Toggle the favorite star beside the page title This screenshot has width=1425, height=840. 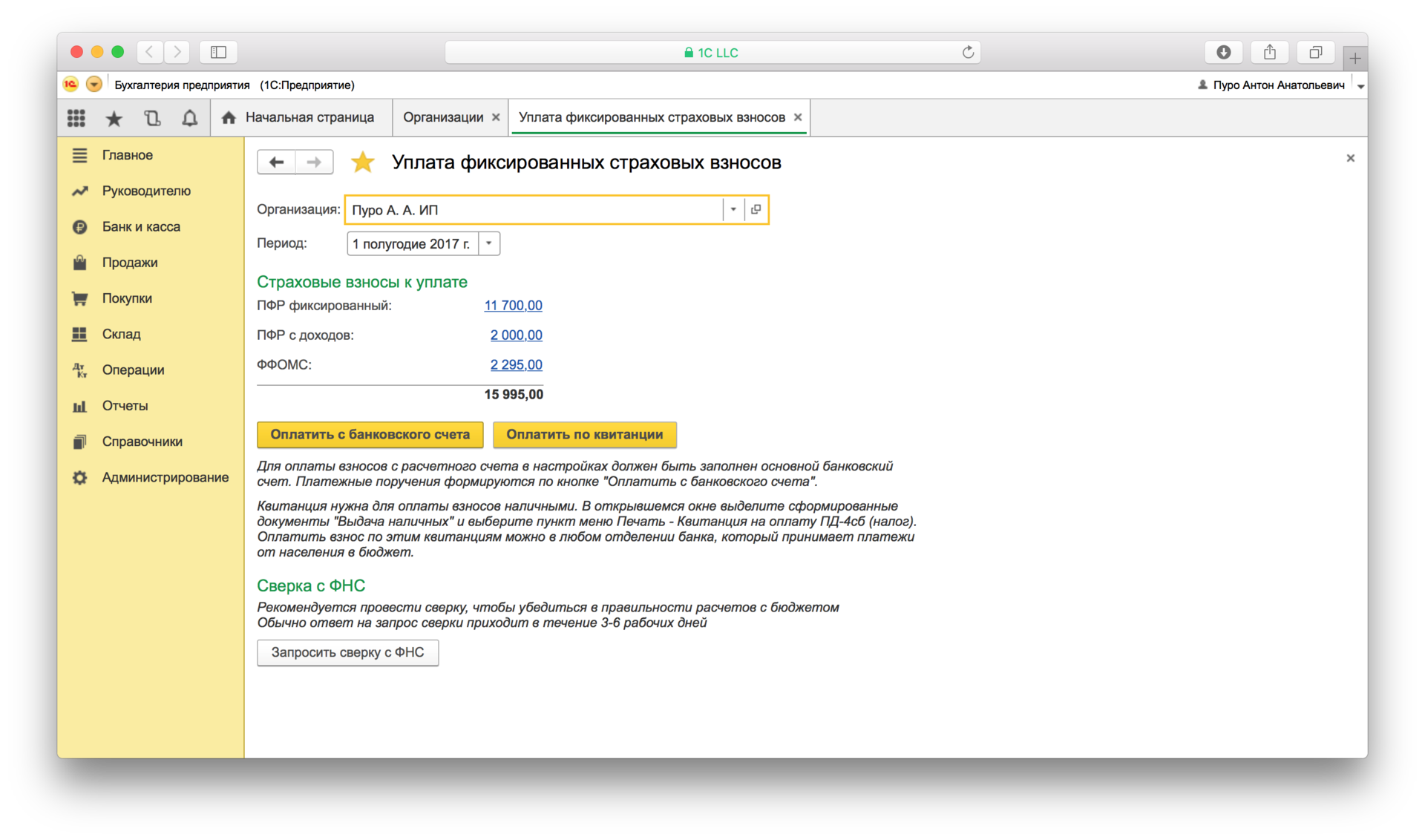[x=362, y=163]
